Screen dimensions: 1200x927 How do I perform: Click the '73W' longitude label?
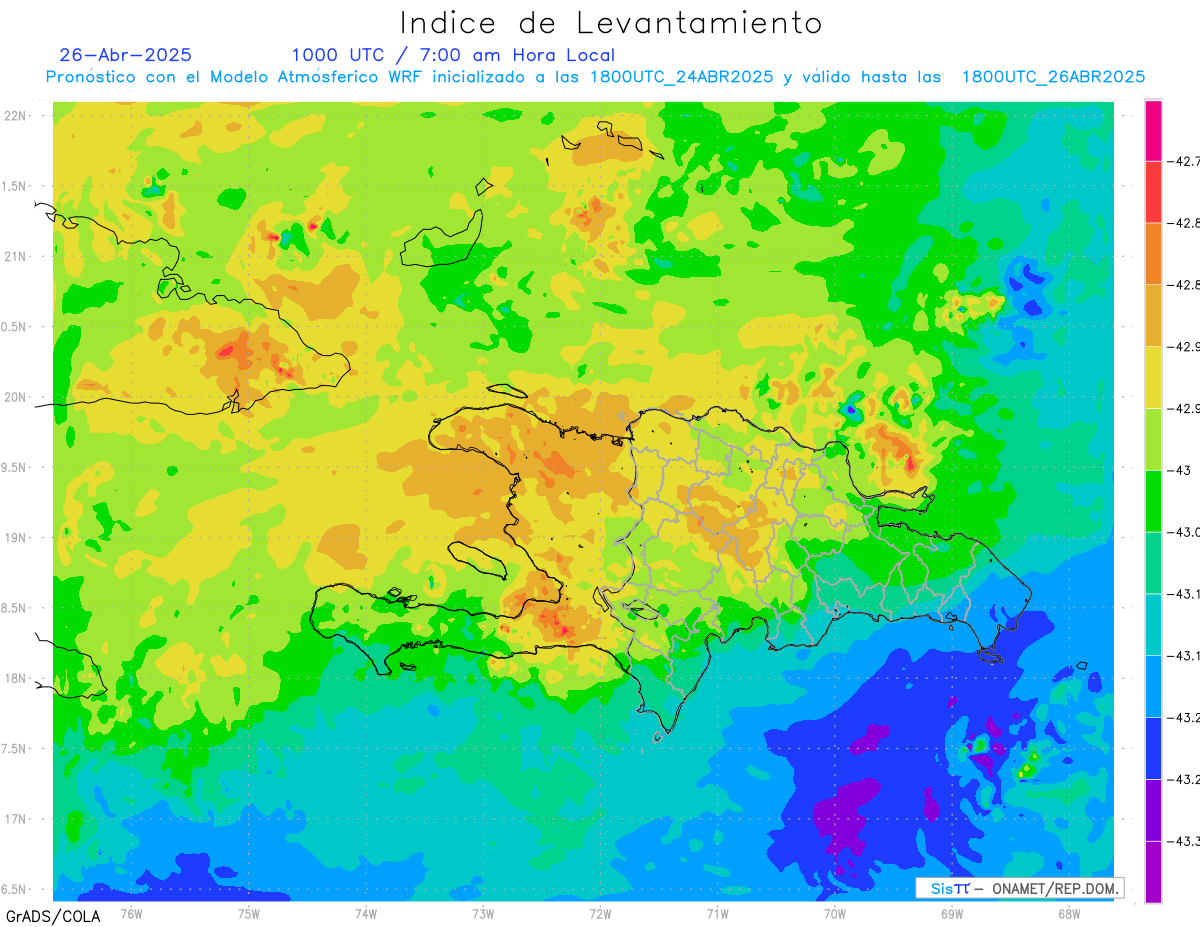coord(483,914)
